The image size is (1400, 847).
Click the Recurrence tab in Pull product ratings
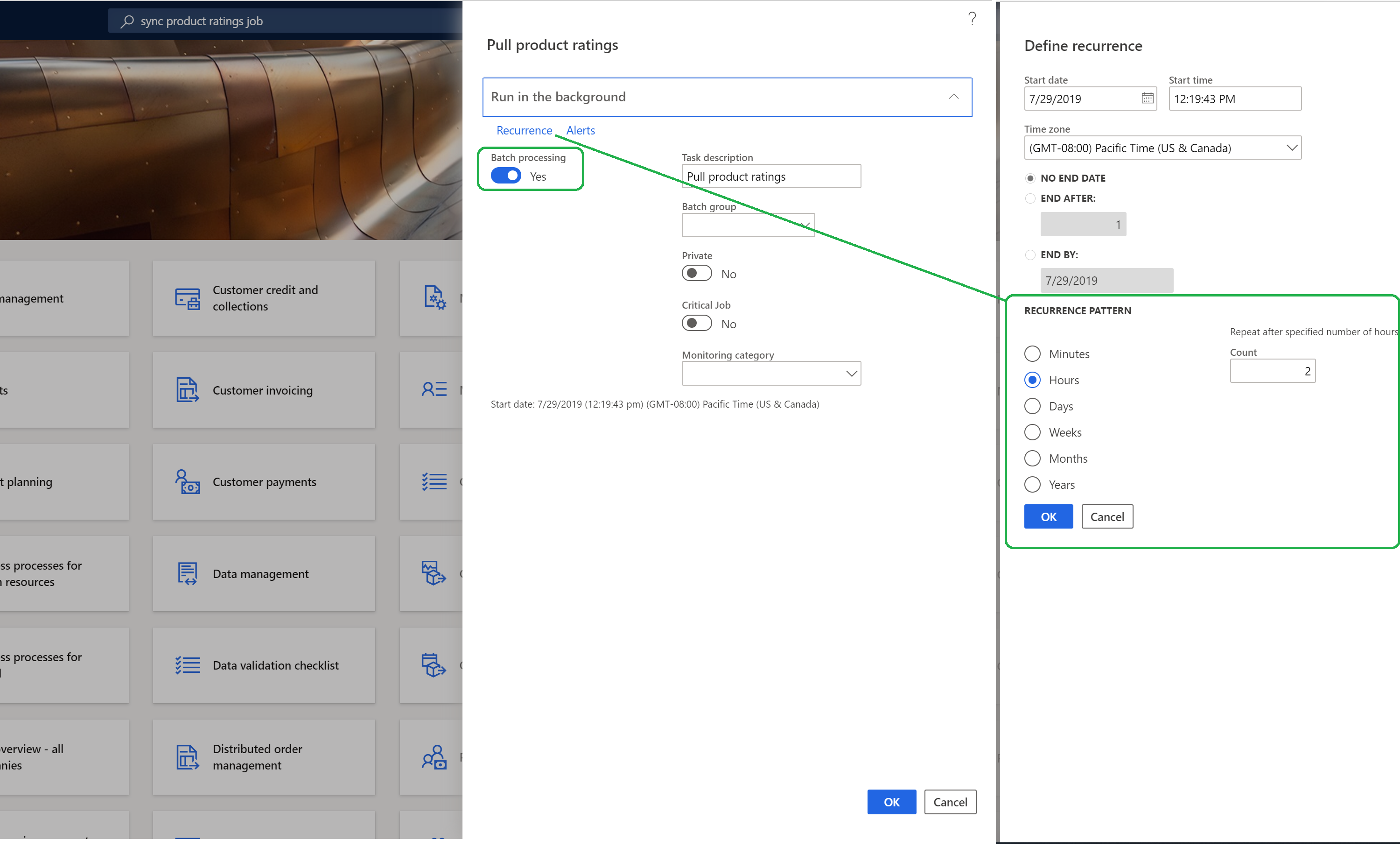click(x=524, y=130)
